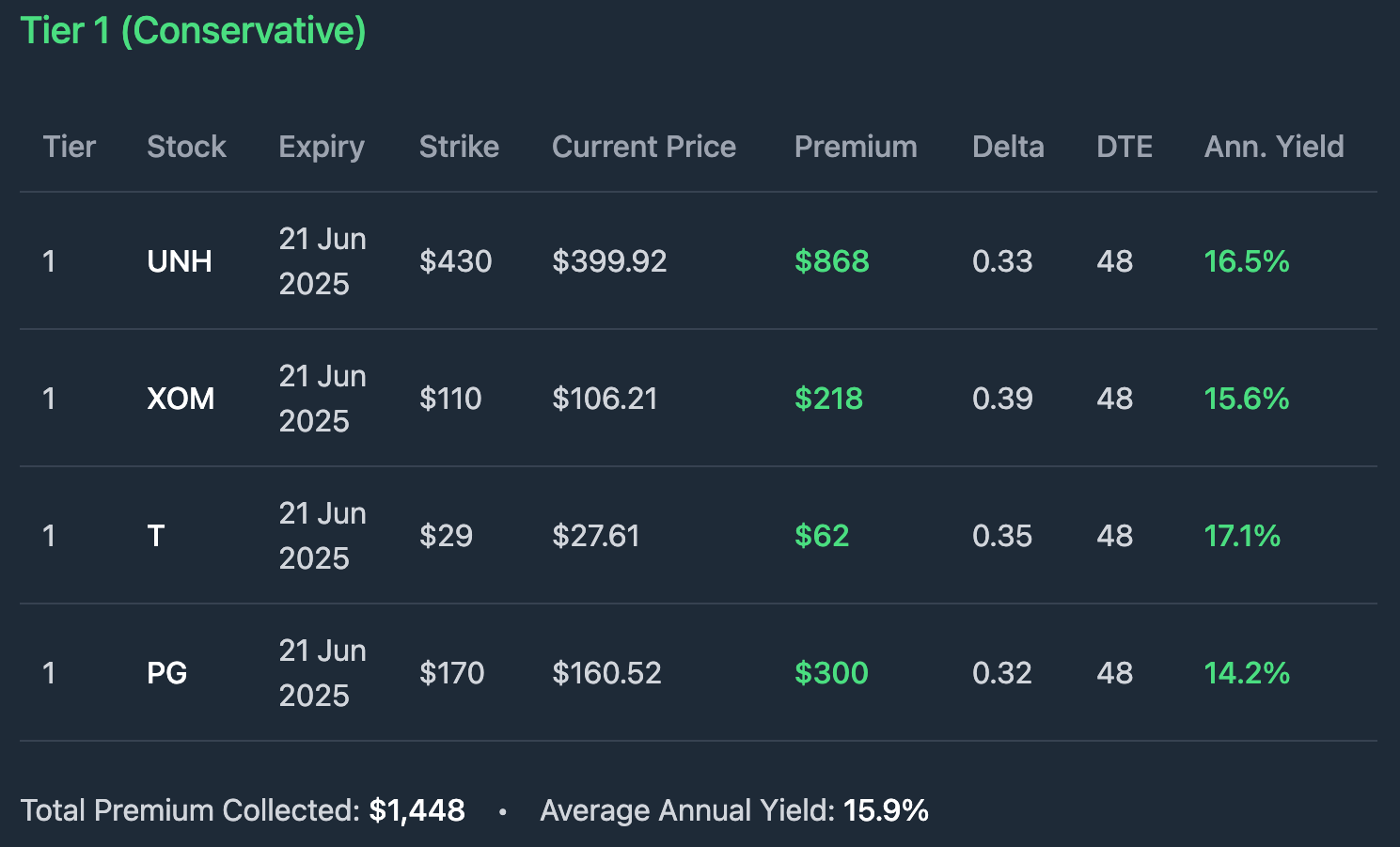This screenshot has width=1400, height=847.
Task: Click the $160.52 current price for PG
Action: pyautogui.click(x=606, y=673)
